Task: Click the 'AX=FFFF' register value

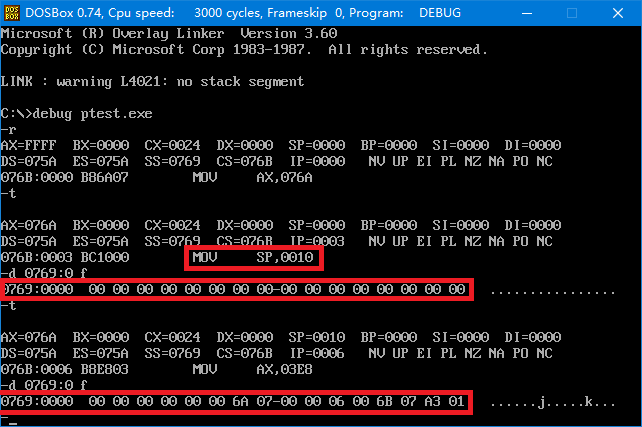Action: 29,145
